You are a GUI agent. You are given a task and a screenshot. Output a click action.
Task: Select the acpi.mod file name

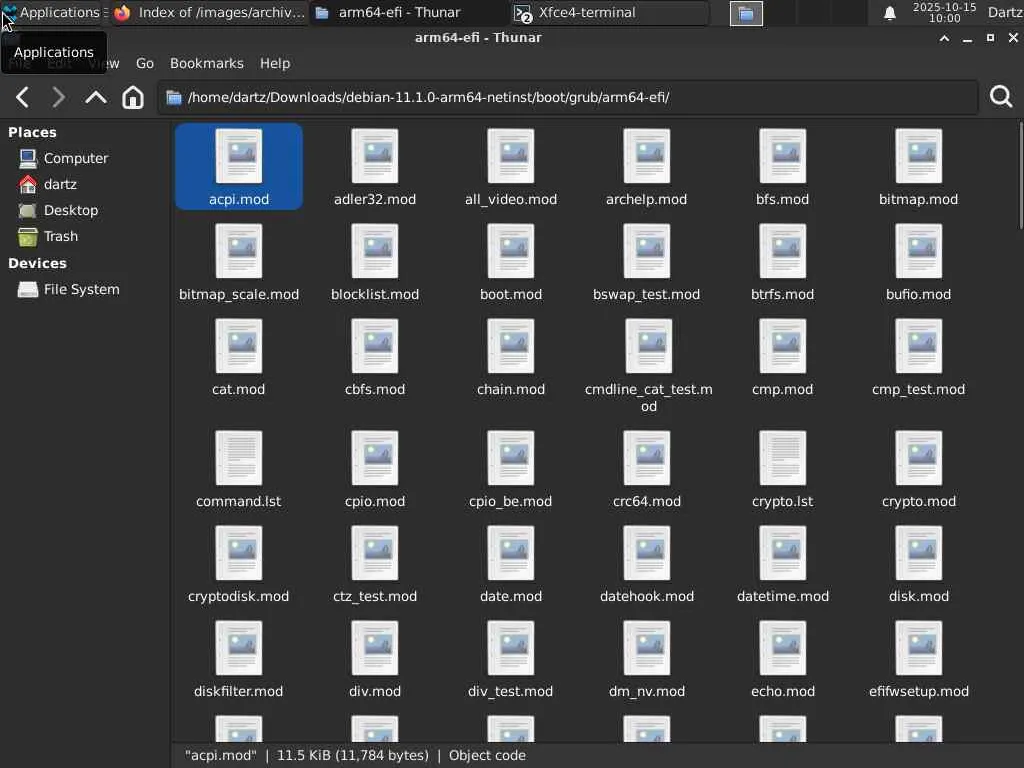pos(239,199)
